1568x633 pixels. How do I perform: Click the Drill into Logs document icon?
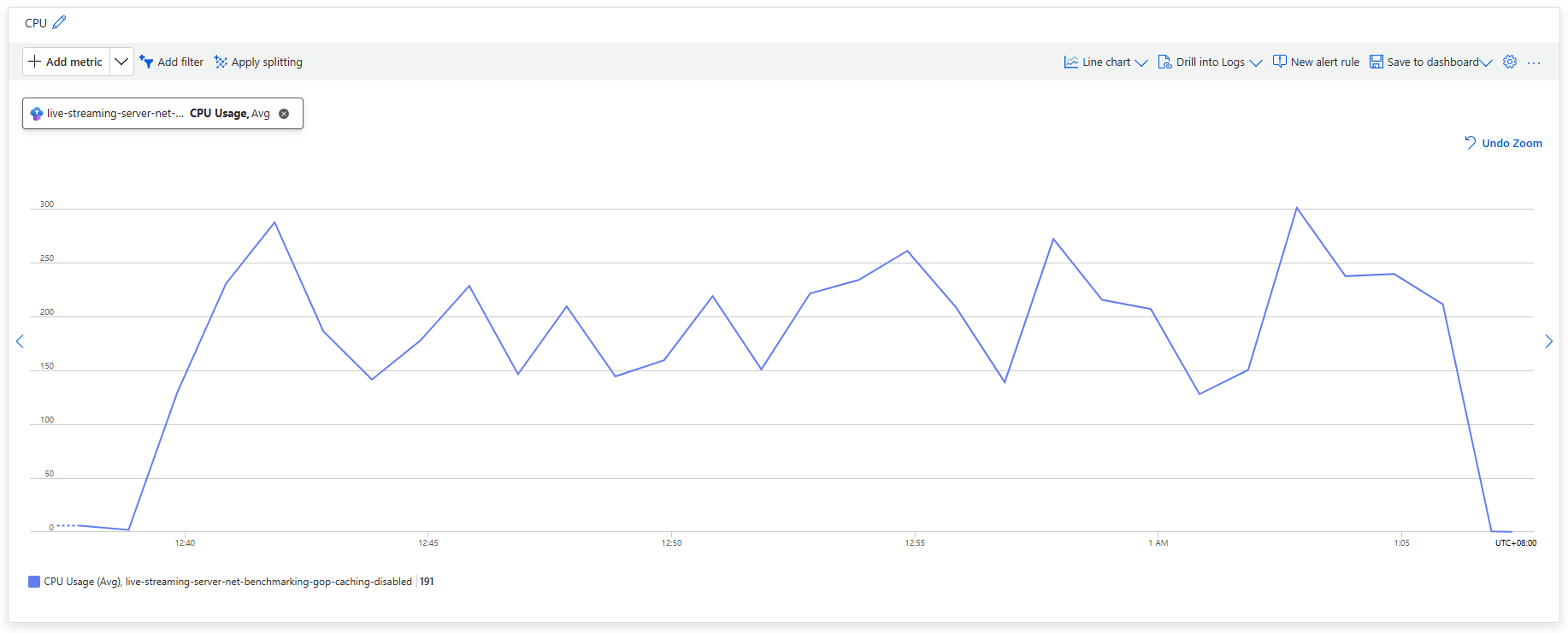[1164, 62]
